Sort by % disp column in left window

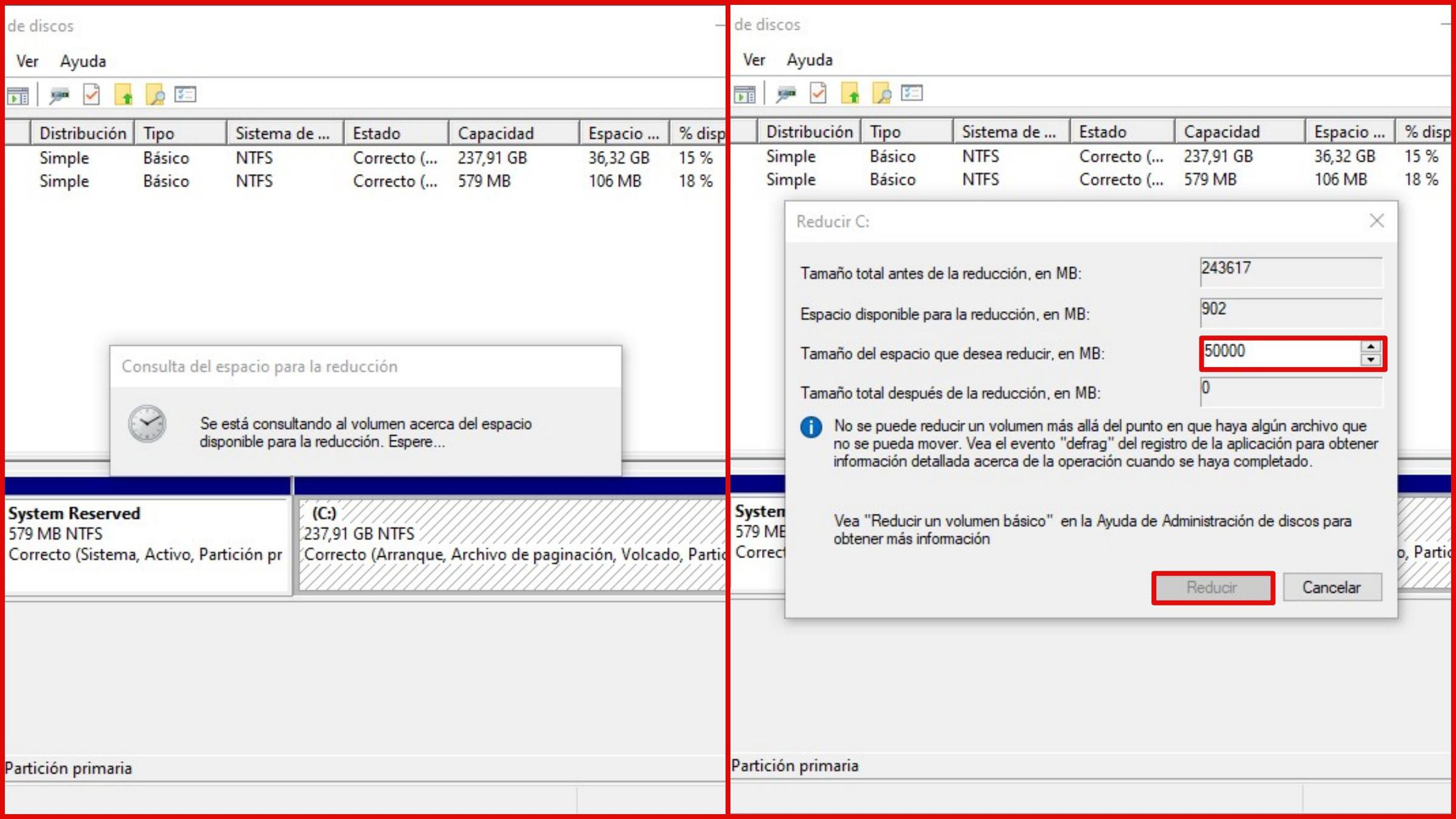[x=698, y=133]
